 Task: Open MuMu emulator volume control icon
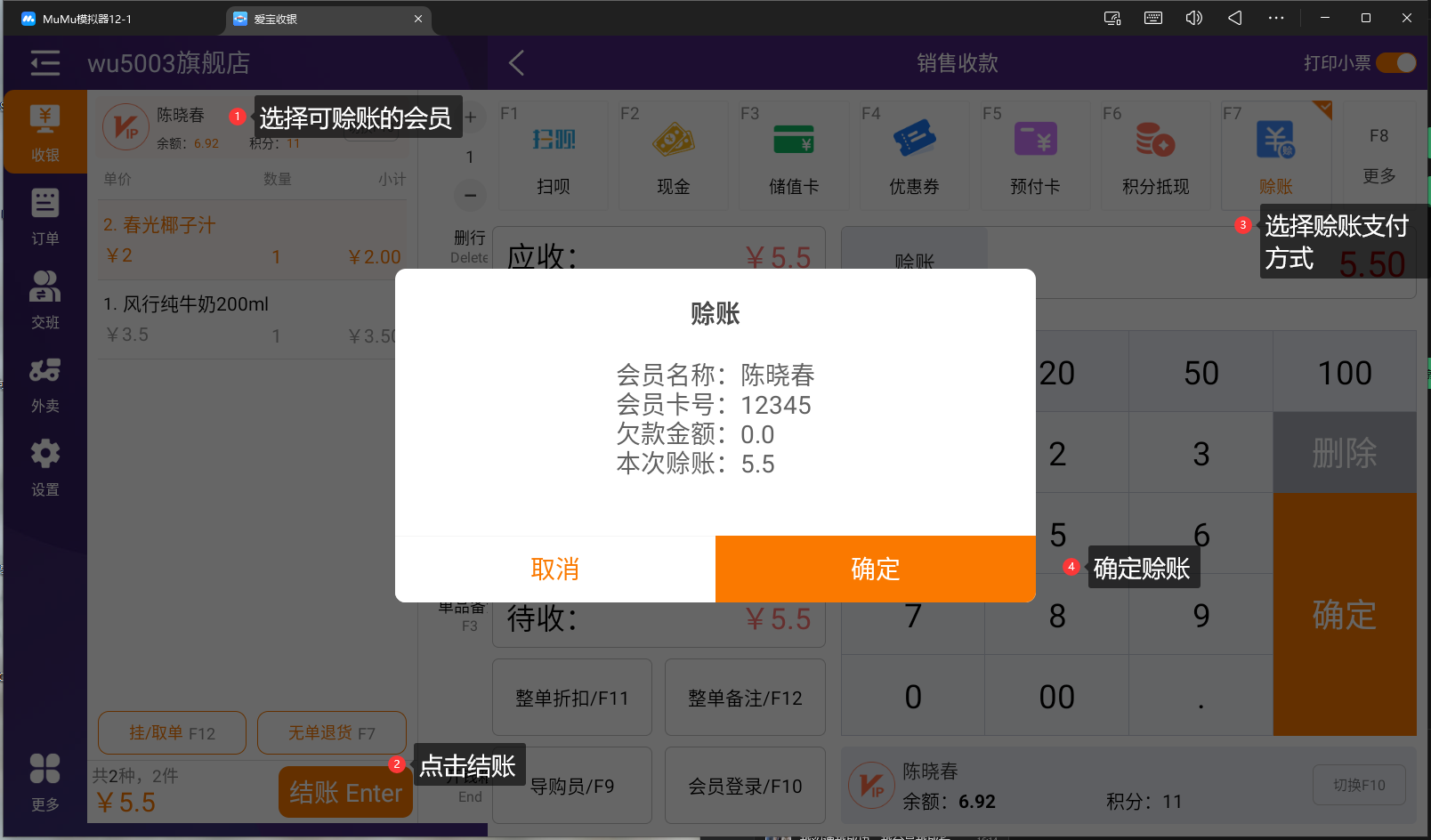point(1193,18)
